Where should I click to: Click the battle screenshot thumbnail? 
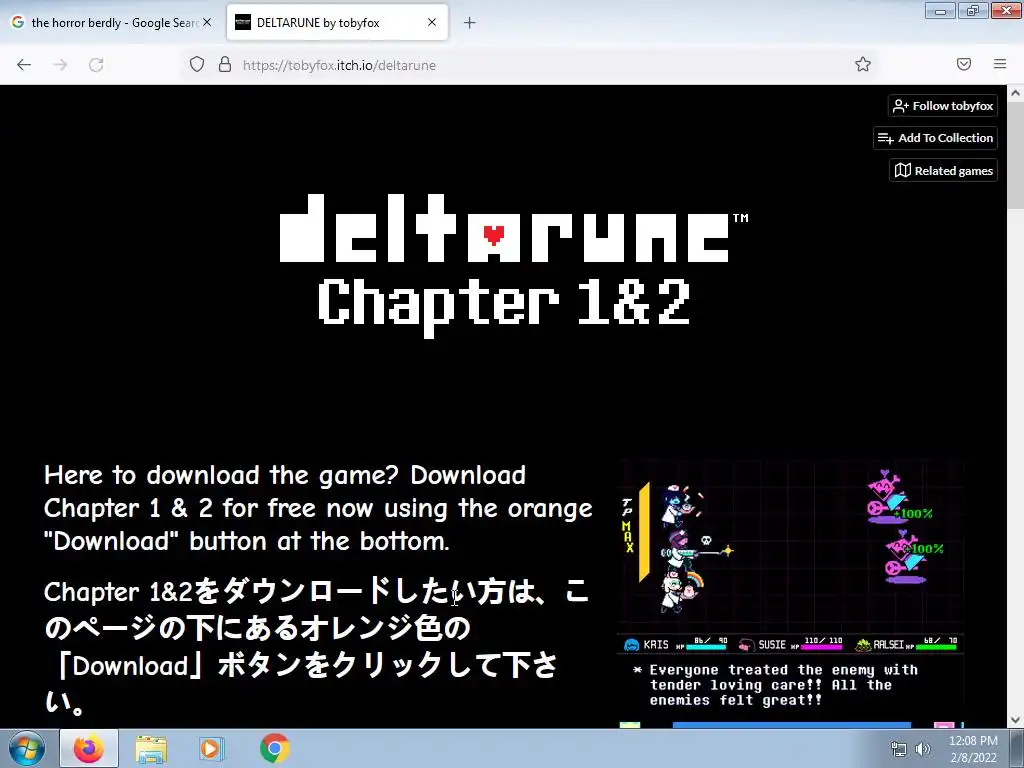tap(791, 593)
